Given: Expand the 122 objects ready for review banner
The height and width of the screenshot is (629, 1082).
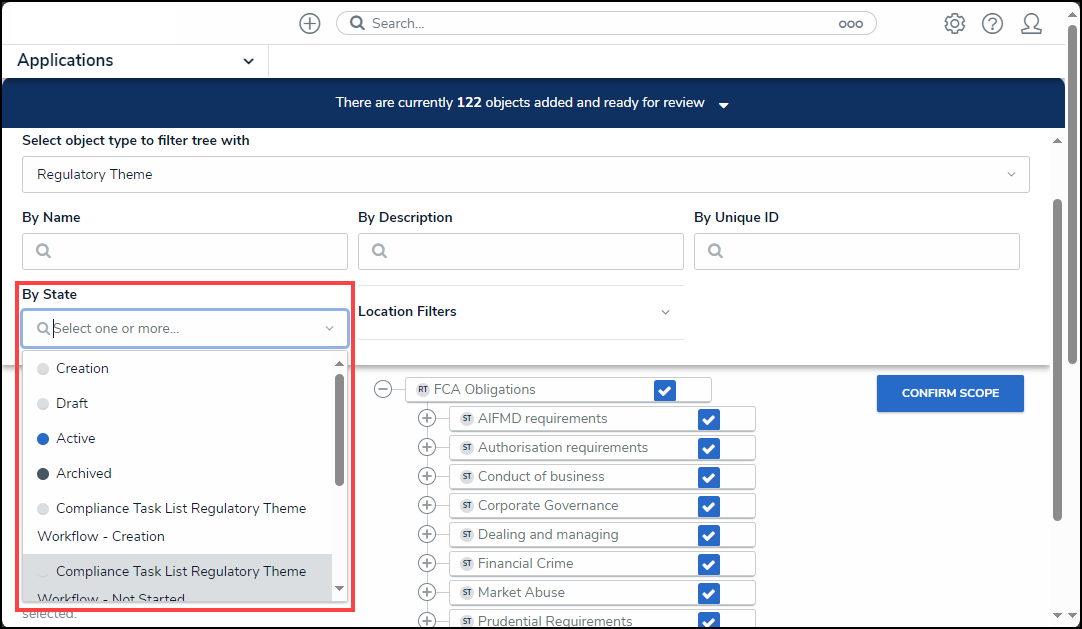Looking at the screenshot, I should click(724, 104).
